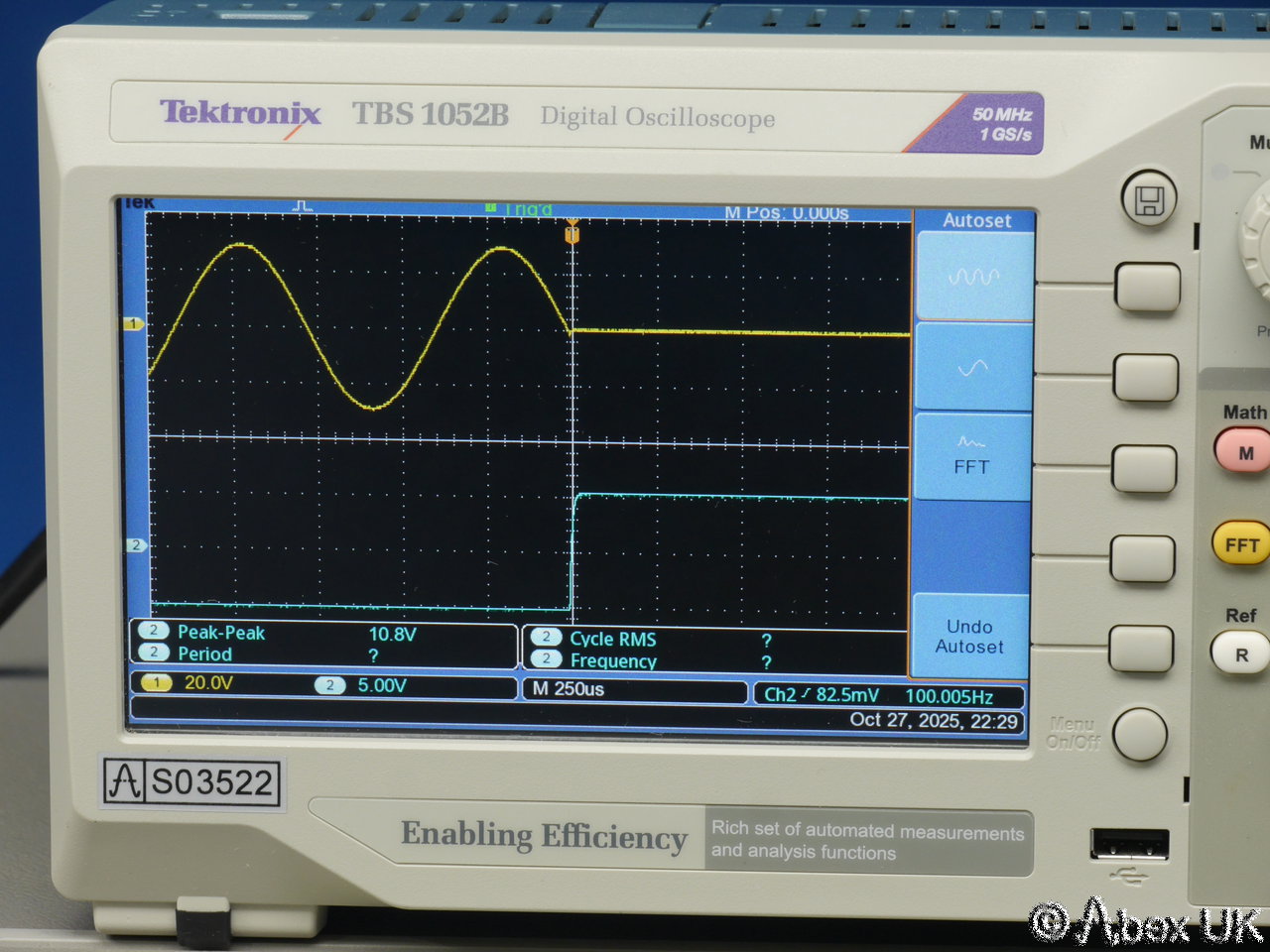Click the Autoset menu title
Image resolution: width=1270 pixels, height=952 pixels.
[x=976, y=221]
